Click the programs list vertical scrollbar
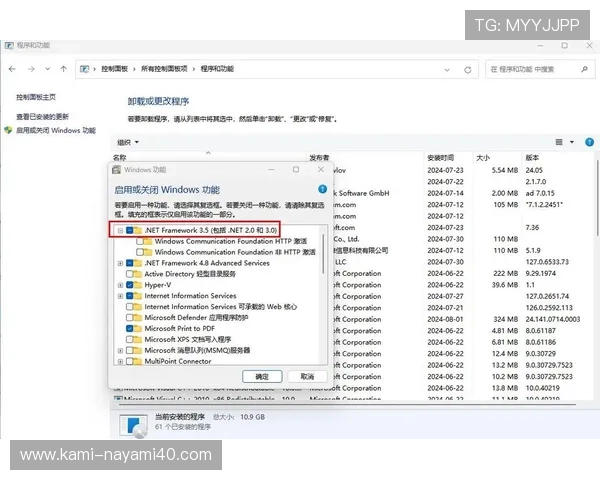The height and width of the screenshot is (480, 600). [597, 198]
